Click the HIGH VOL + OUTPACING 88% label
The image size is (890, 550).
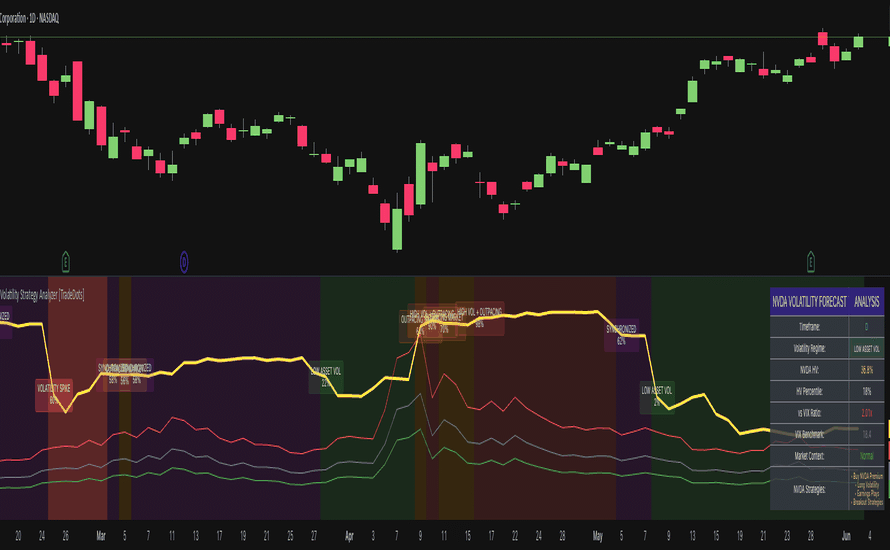(x=480, y=316)
